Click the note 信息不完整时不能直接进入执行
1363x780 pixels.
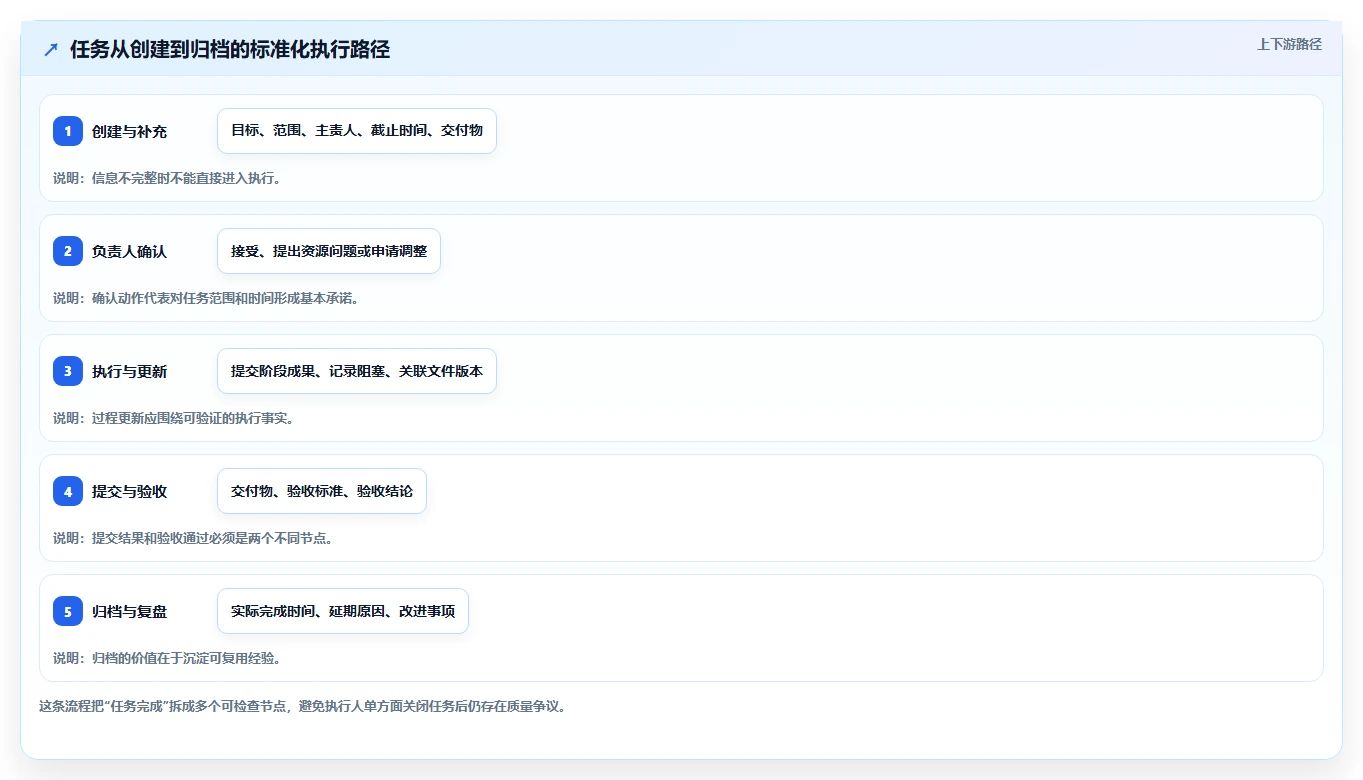click(x=184, y=178)
